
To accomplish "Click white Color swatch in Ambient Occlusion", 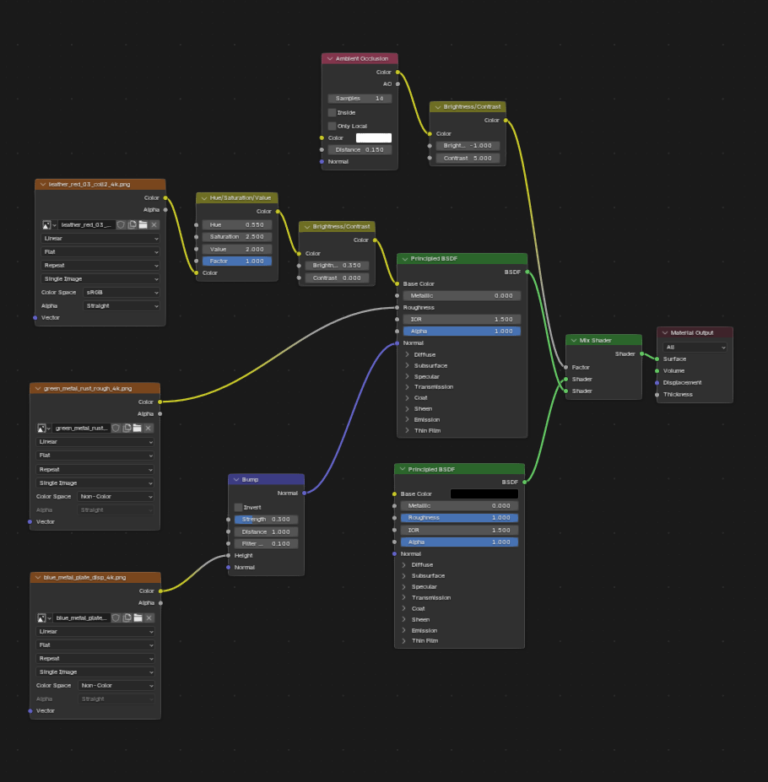I will 374,138.
